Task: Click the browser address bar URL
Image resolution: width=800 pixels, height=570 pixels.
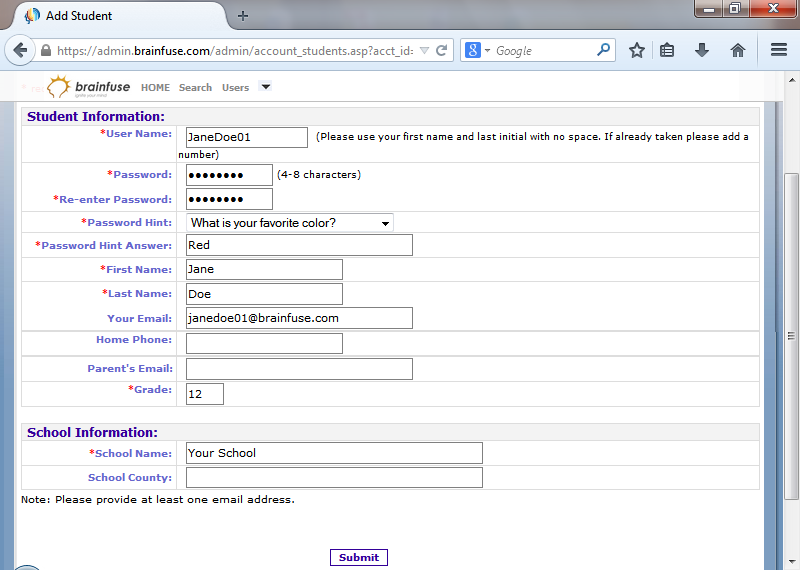Action: (235, 51)
